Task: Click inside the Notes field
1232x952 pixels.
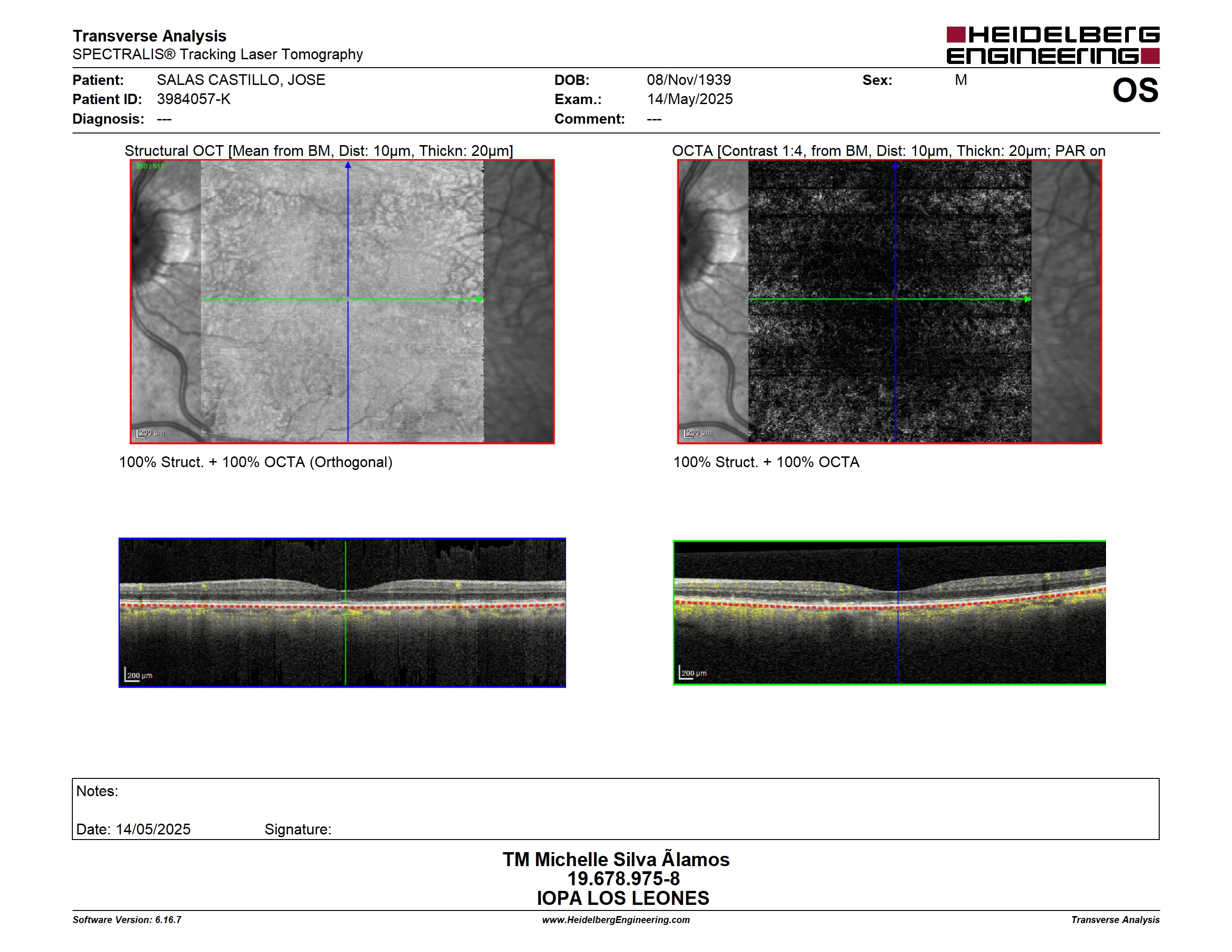Action: [x=616, y=809]
